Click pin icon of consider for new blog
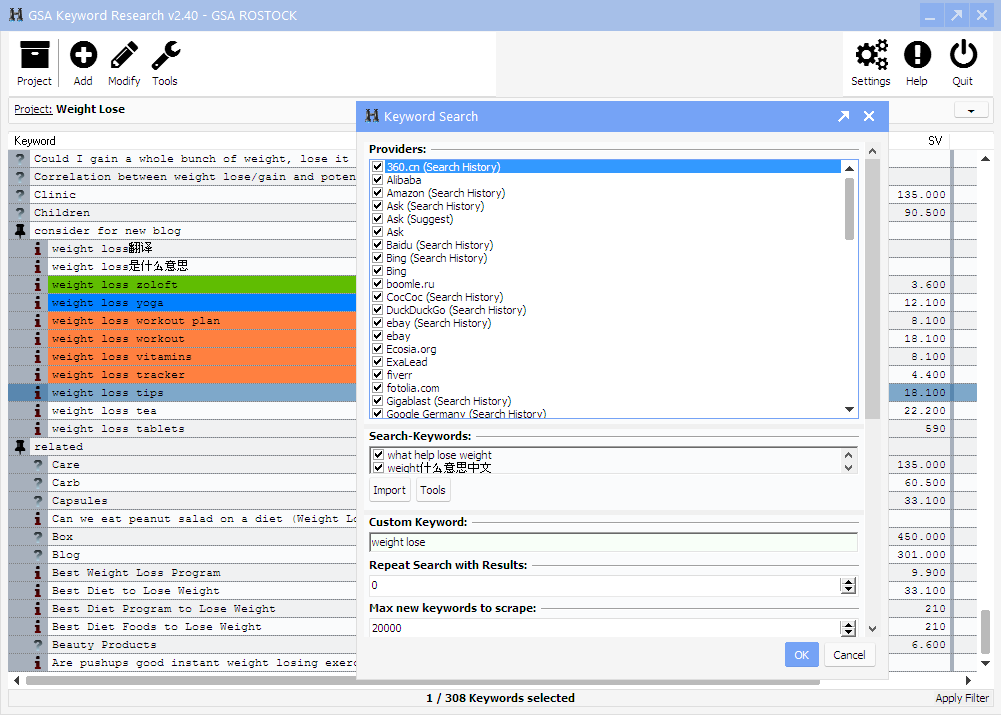Screen dimensions: 1001x715 (x=20, y=230)
